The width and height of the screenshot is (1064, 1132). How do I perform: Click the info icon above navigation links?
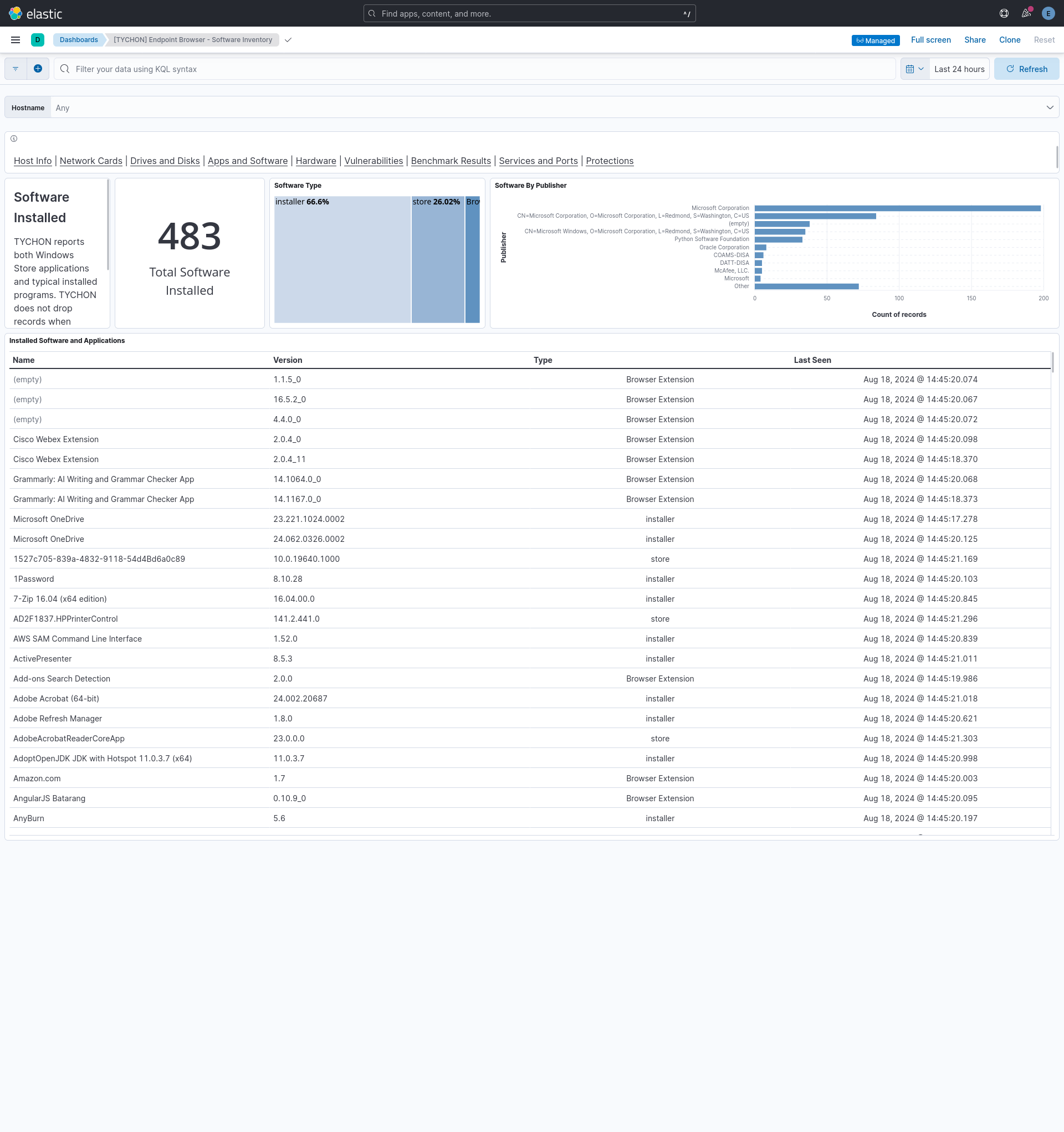click(x=14, y=139)
